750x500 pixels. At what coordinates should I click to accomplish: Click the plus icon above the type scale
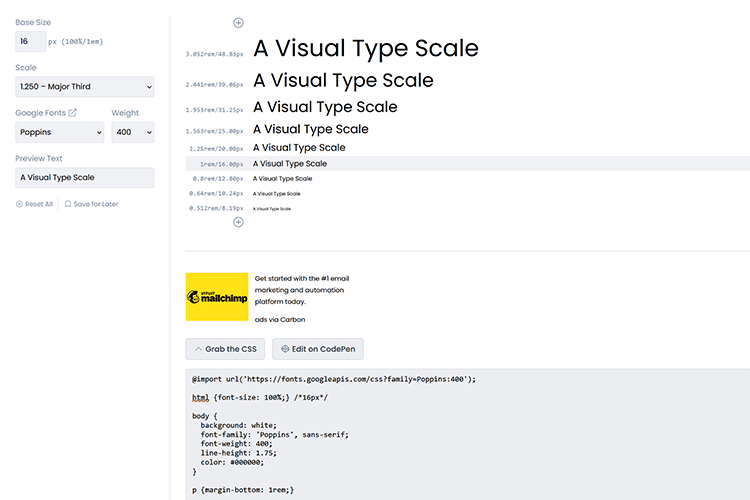(238, 22)
